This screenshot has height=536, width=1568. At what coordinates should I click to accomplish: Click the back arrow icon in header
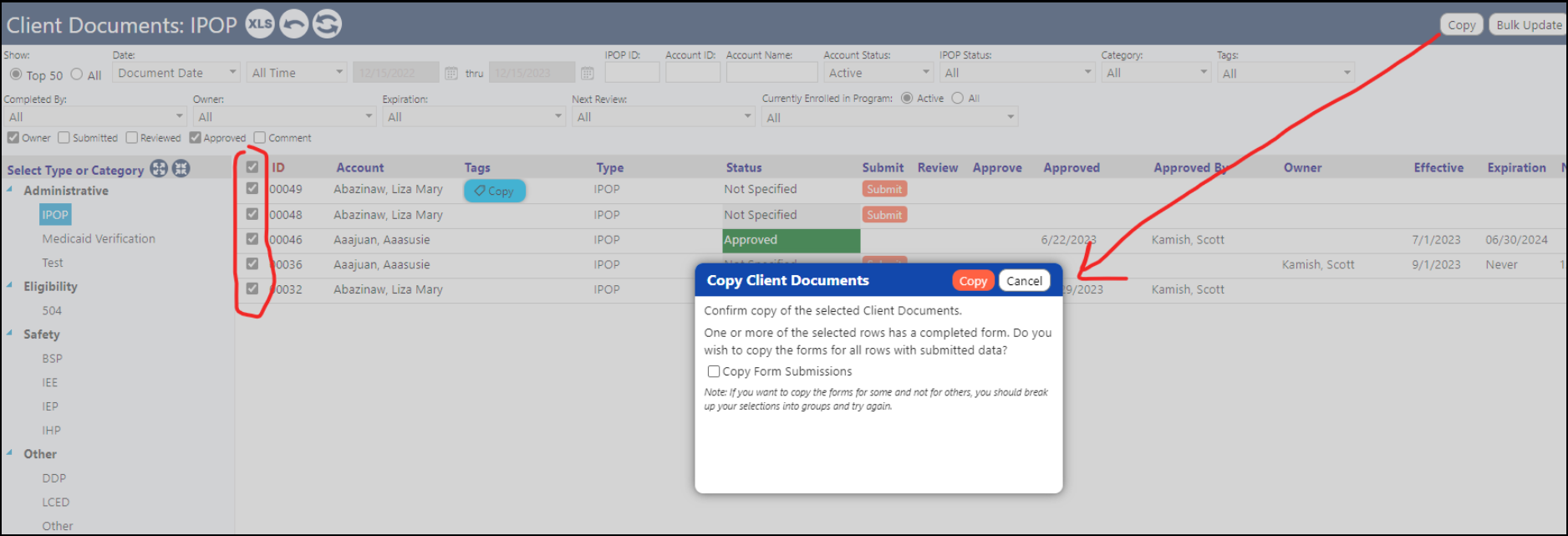(293, 23)
